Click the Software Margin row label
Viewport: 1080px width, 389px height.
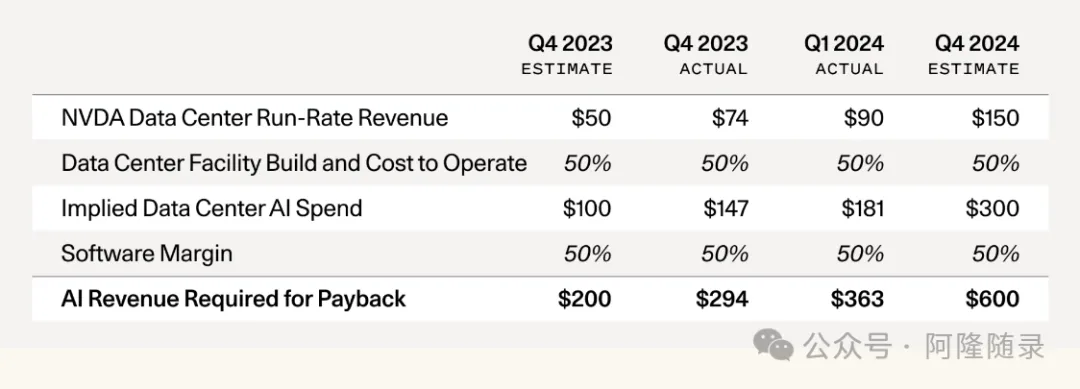[147, 253]
